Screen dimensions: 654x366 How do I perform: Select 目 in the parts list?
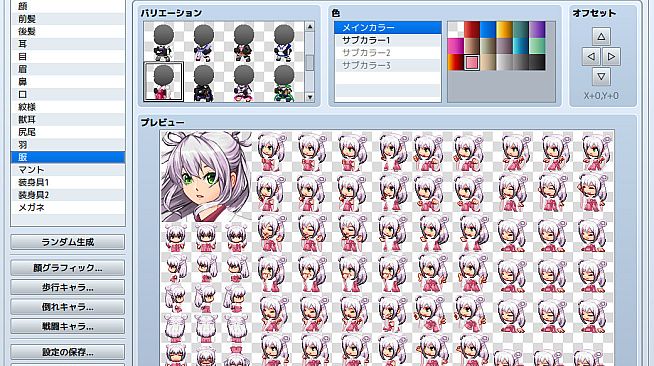68,56
